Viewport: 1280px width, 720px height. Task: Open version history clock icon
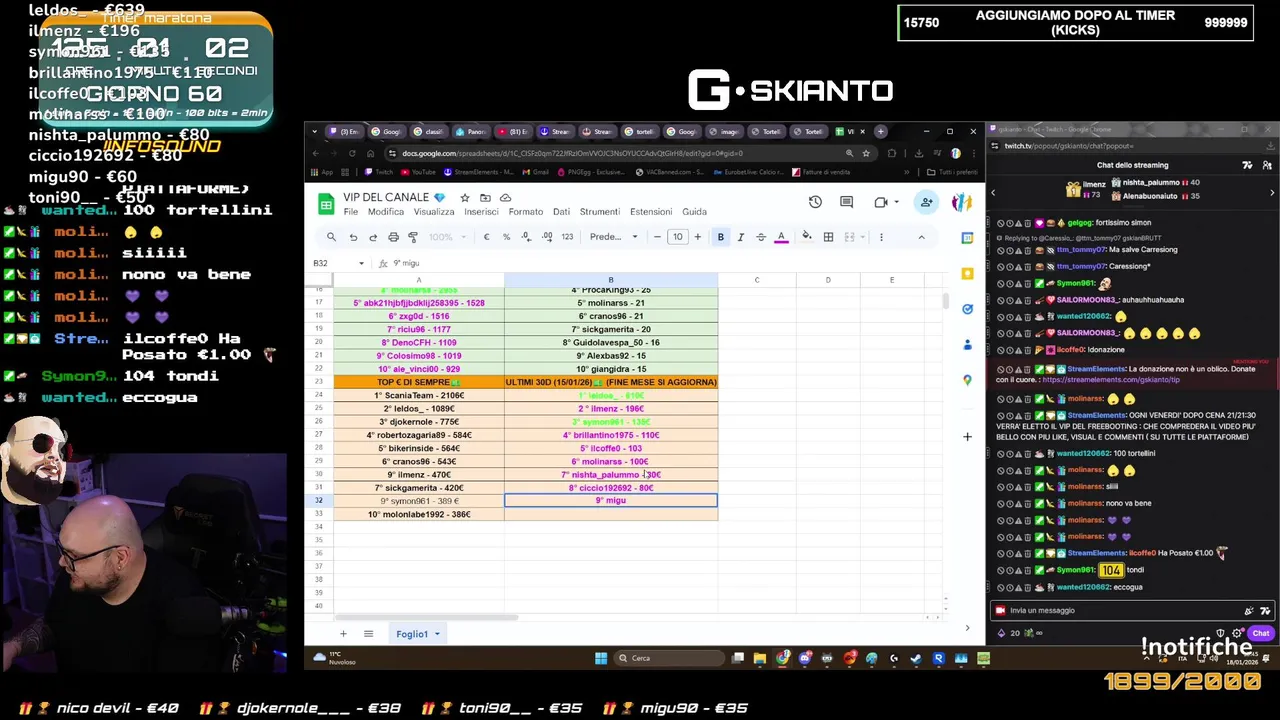815,202
